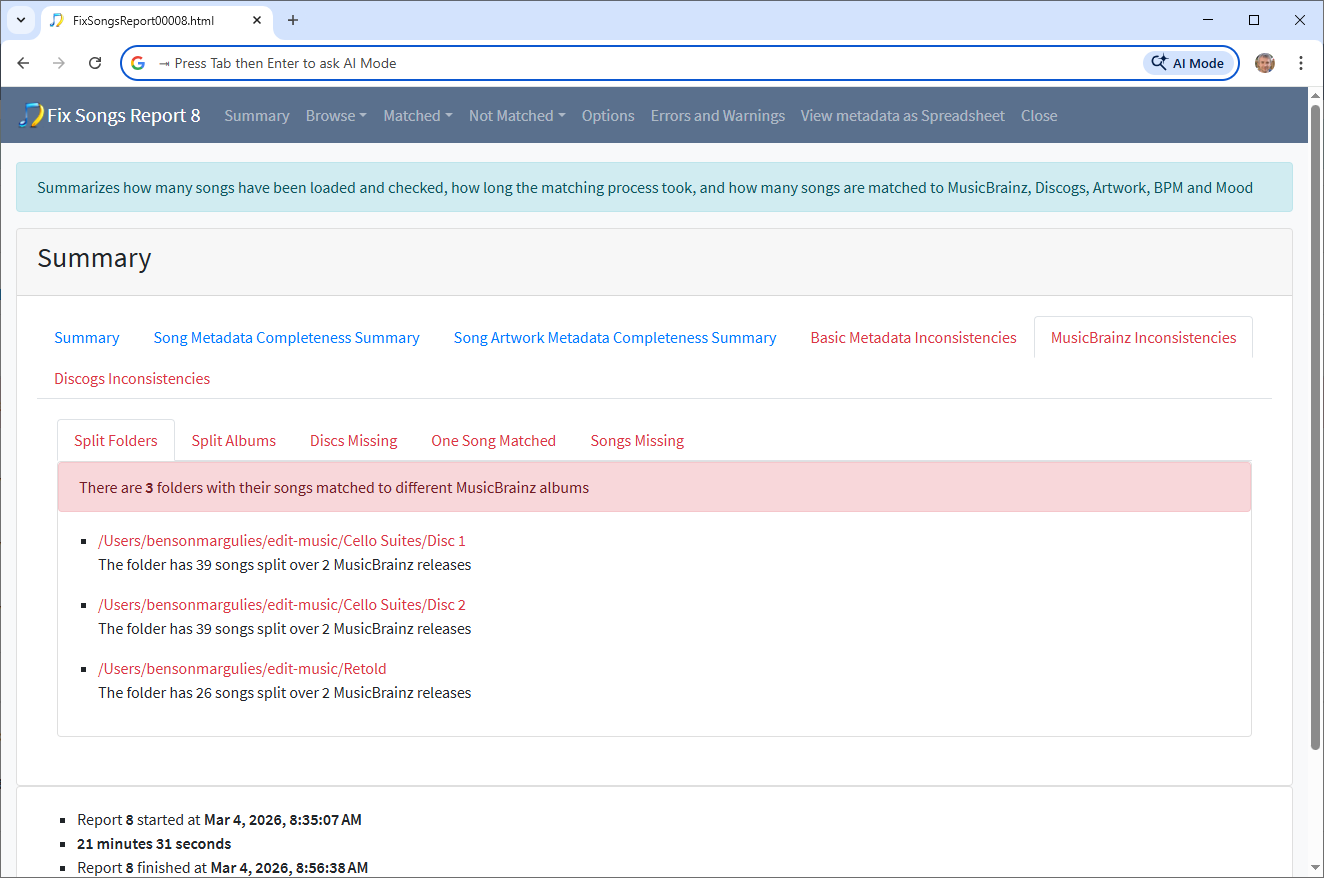Reload the page with the refresh icon
The image size is (1324, 878).
[95, 63]
